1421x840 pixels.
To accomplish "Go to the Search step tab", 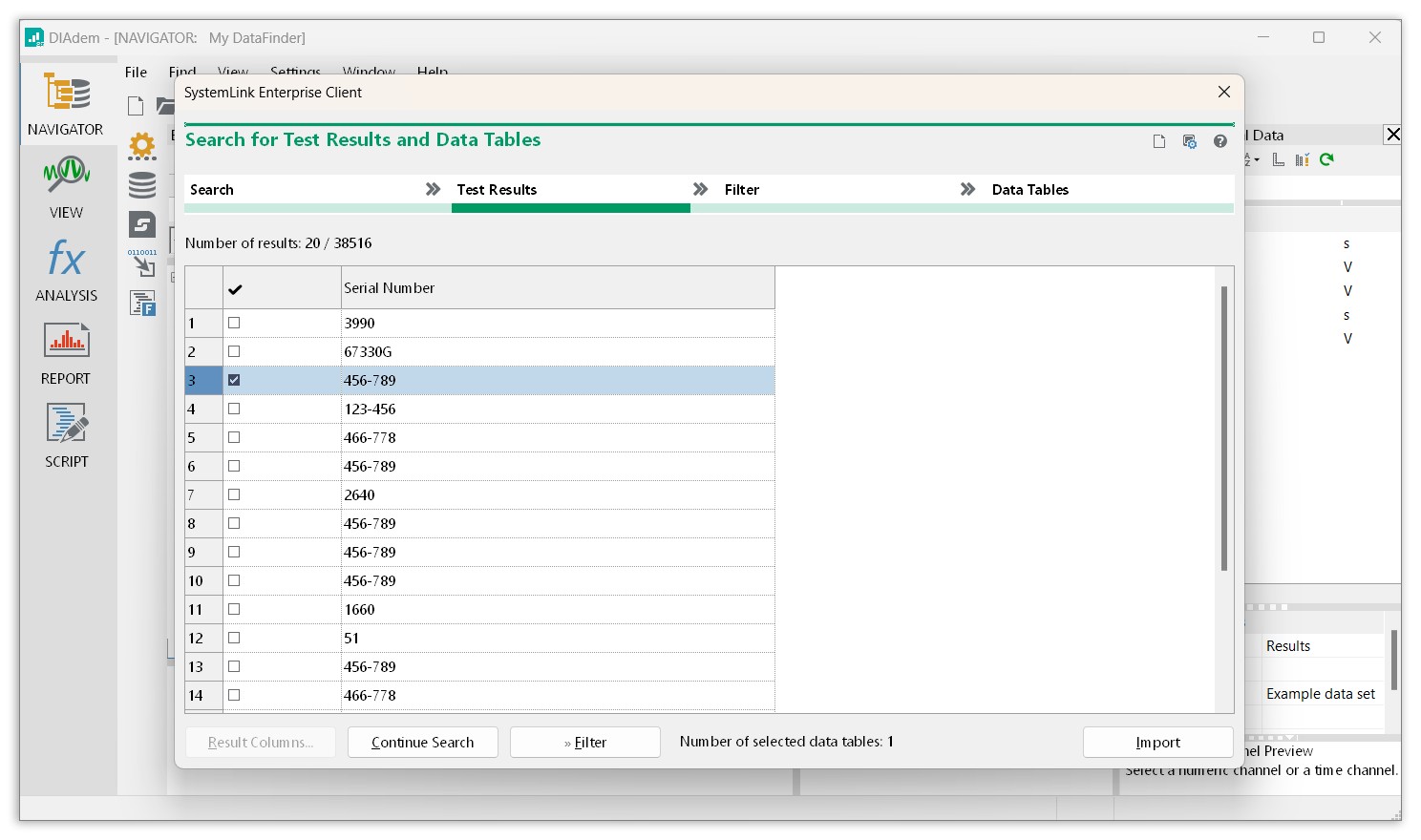I will [x=212, y=190].
